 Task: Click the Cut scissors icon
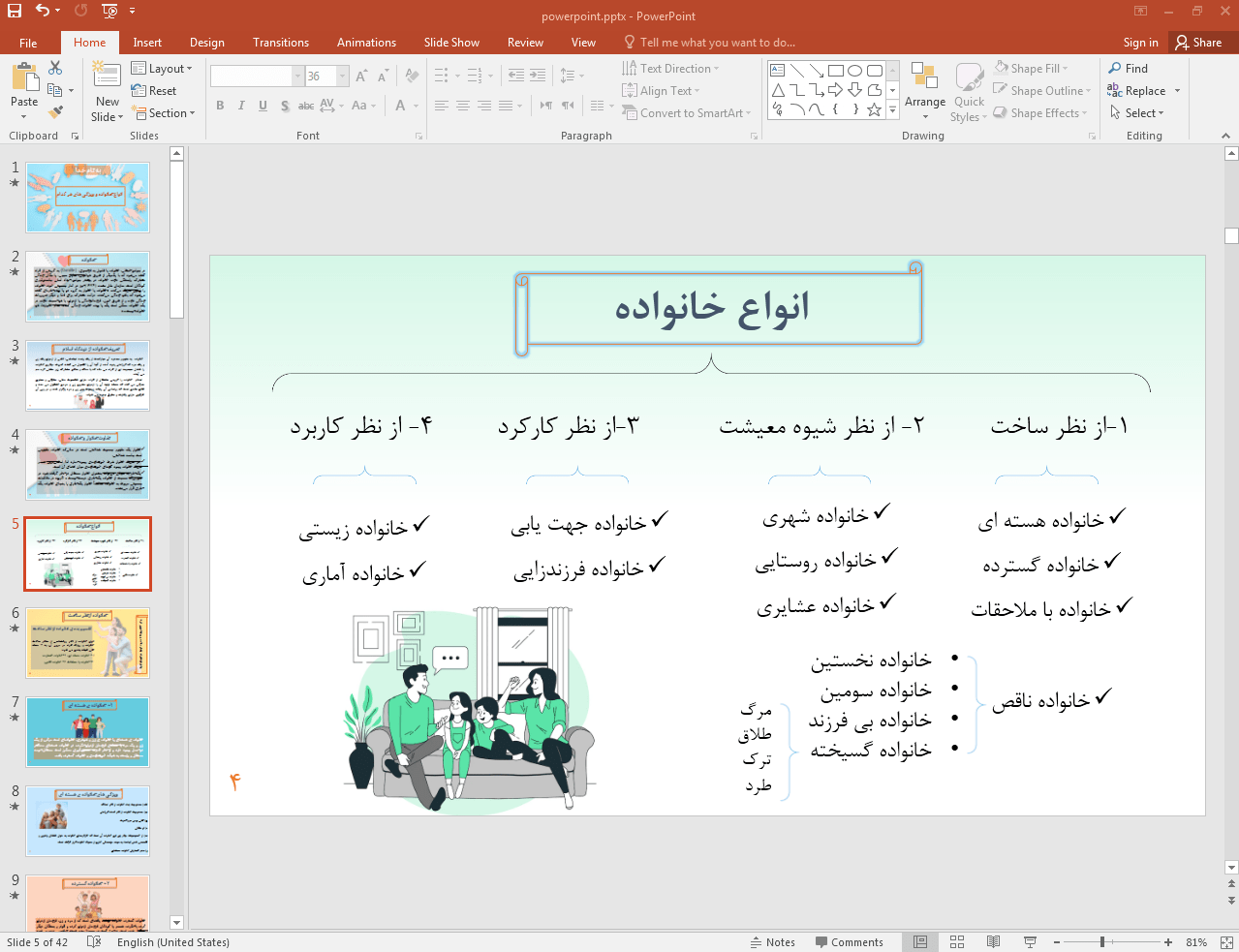[55, 68]
